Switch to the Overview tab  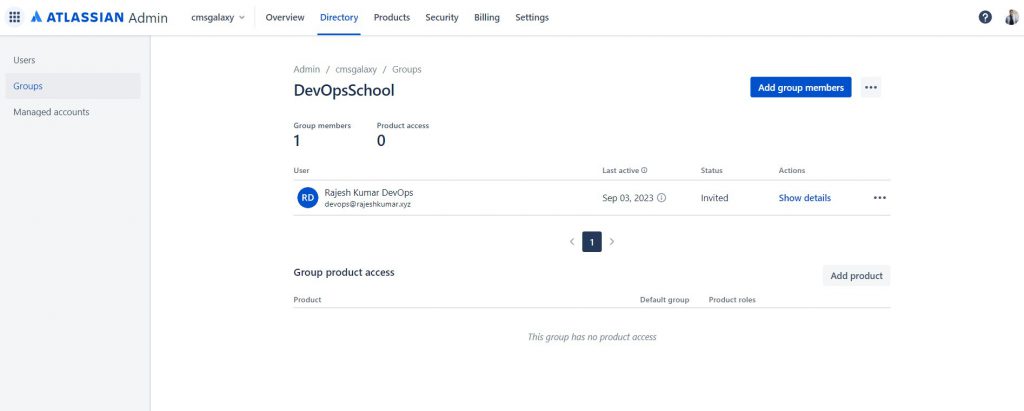pos(285,17)
